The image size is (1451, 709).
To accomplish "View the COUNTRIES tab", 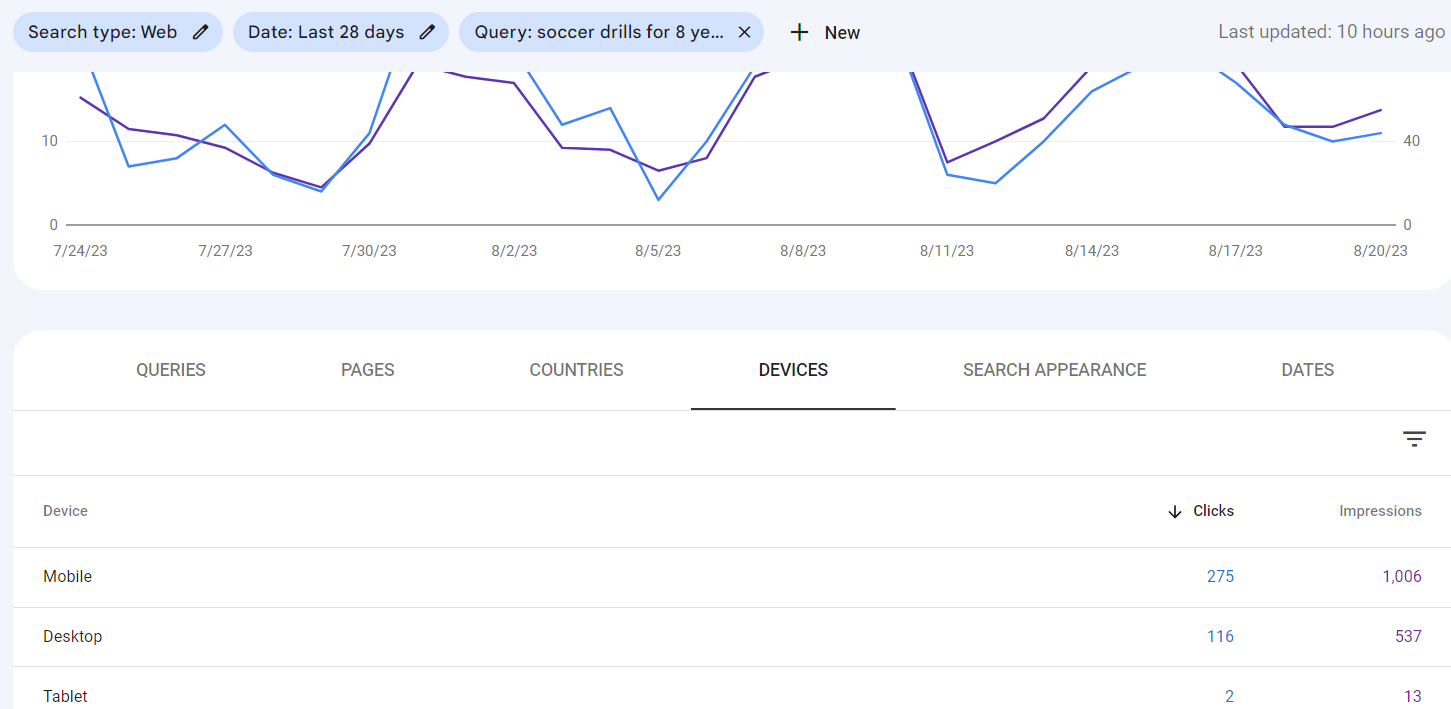I will (x=576, y=369).
